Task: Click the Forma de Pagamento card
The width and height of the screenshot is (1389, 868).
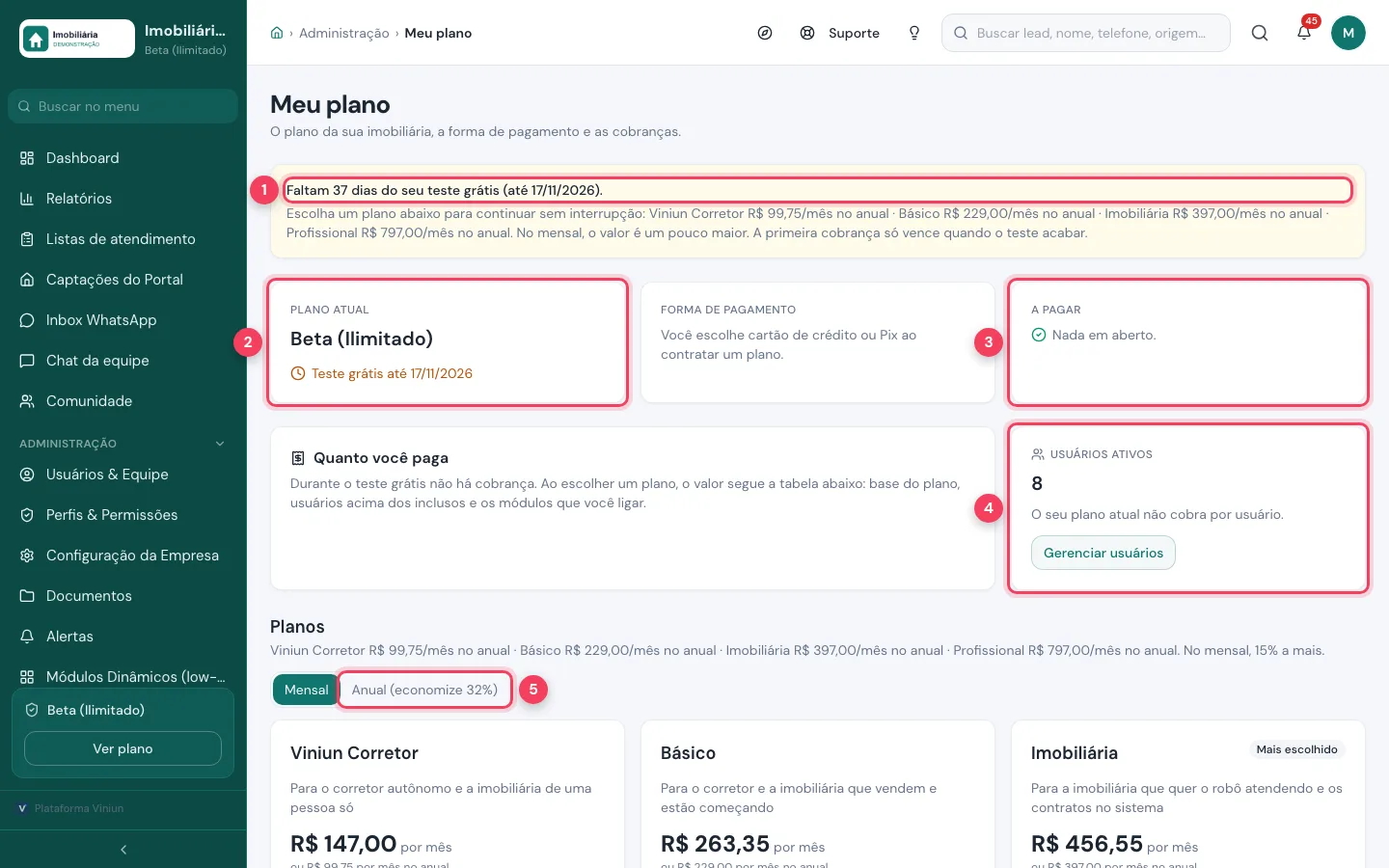Action: (818, 342)
